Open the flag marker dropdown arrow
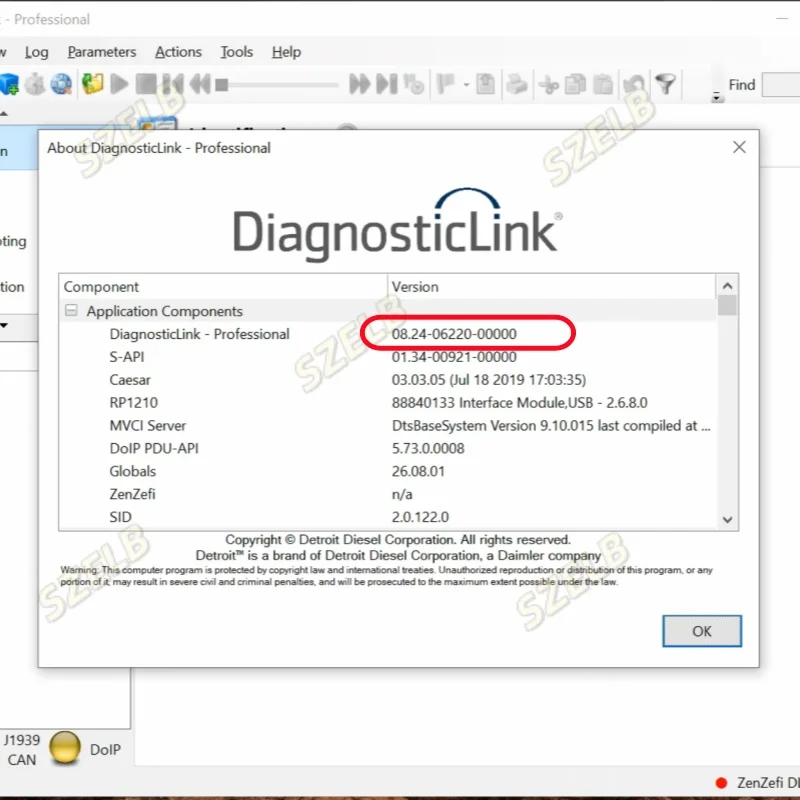The height and width of the screenshot is (800, 800). [466, 85]
